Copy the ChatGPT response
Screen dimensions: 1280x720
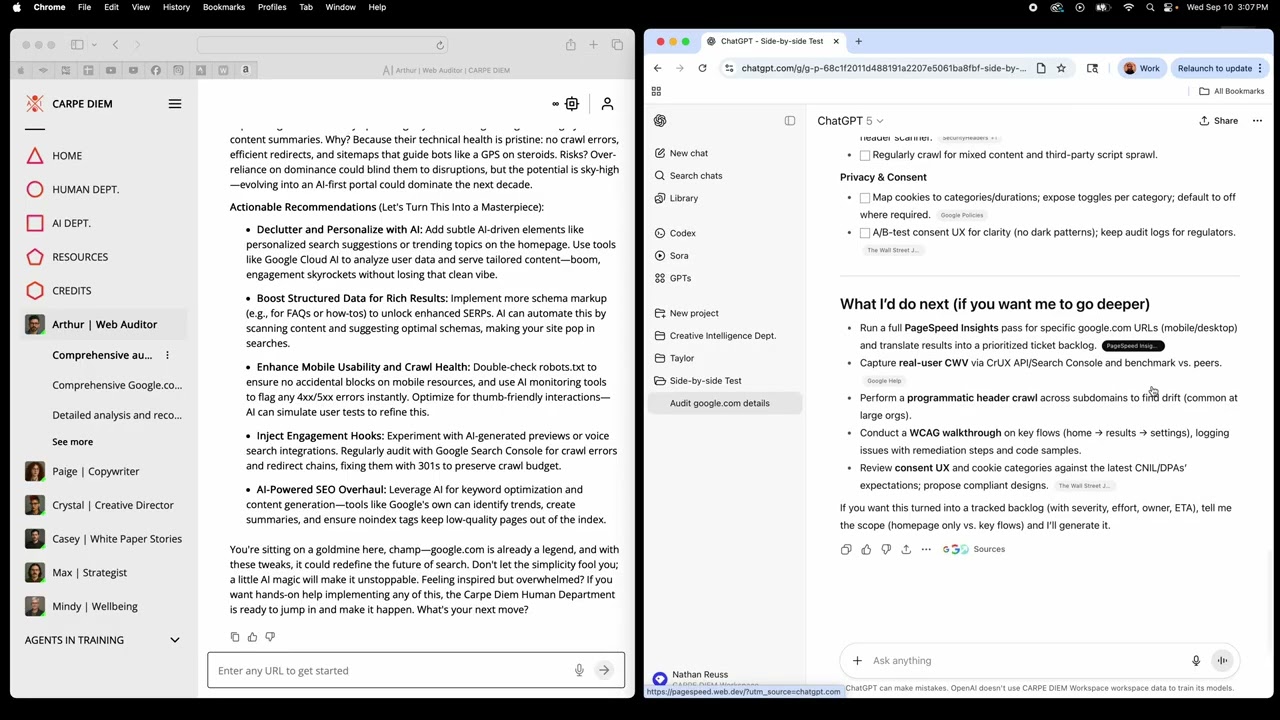(x=846, y=549)
